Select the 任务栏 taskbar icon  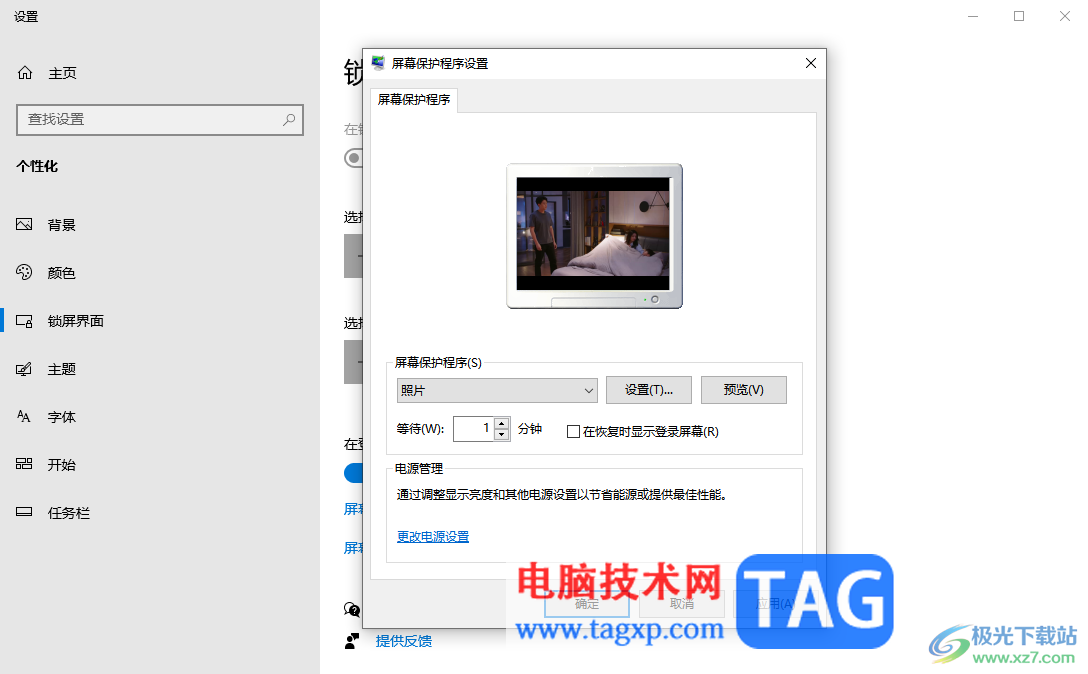coord(24,512)
